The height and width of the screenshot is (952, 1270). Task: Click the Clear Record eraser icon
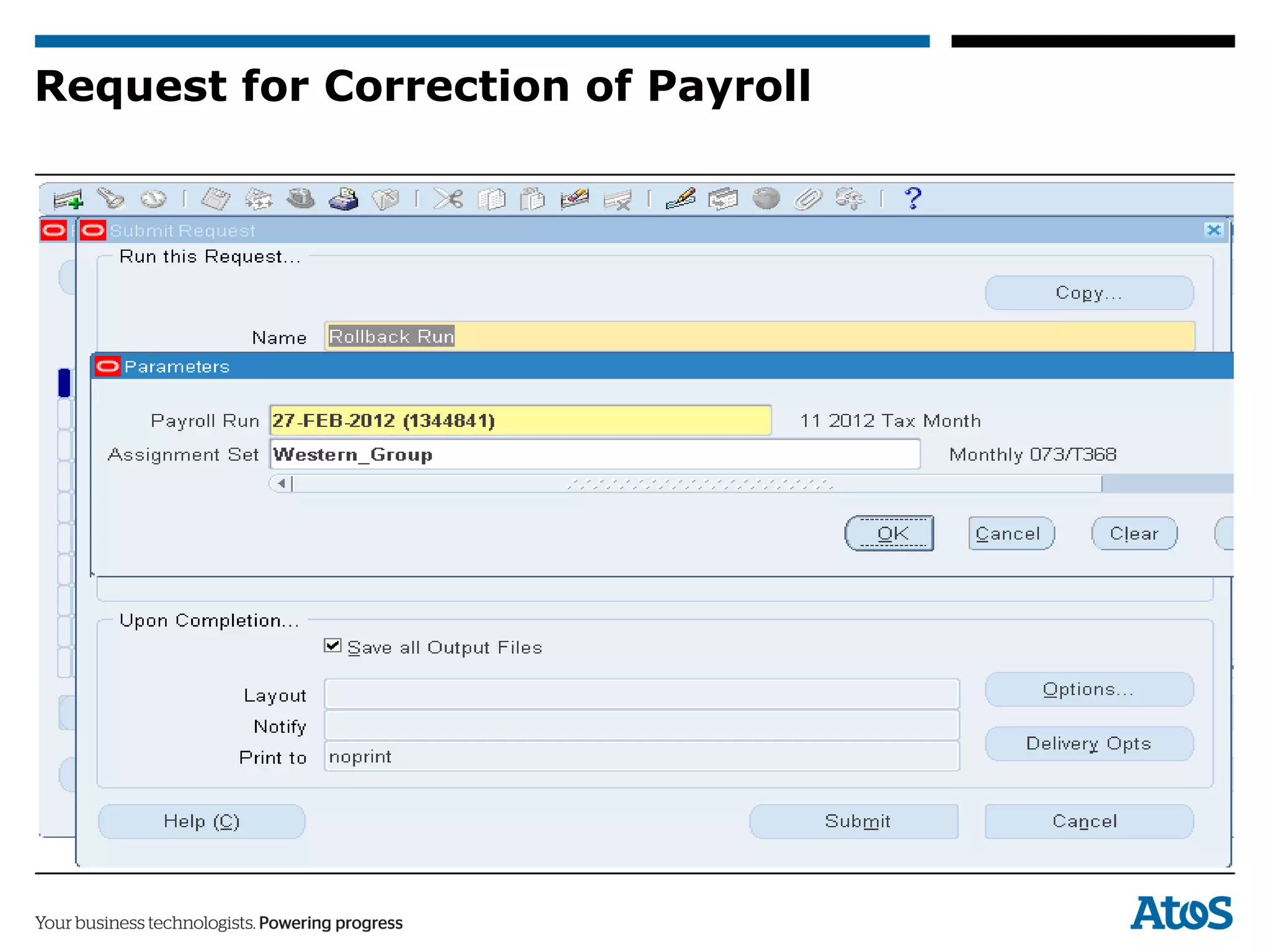[574, 199]
